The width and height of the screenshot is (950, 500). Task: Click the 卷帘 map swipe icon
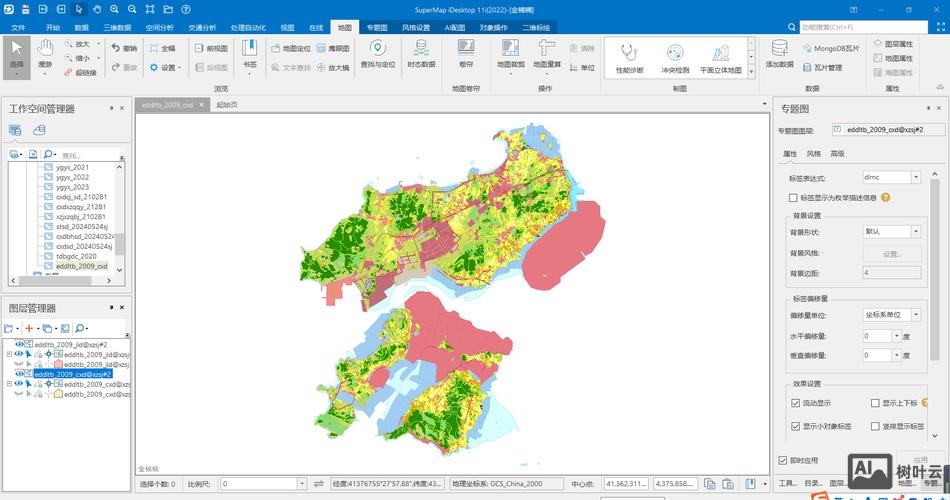click(465, 53)
